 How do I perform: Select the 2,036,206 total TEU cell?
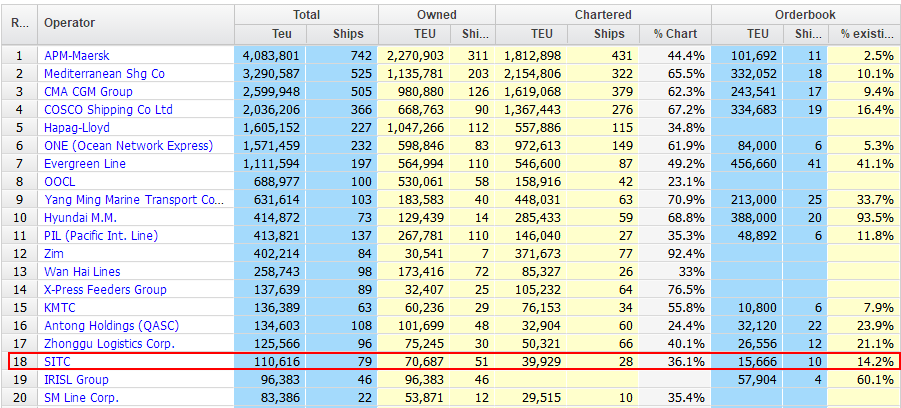(x=270, y=110)
